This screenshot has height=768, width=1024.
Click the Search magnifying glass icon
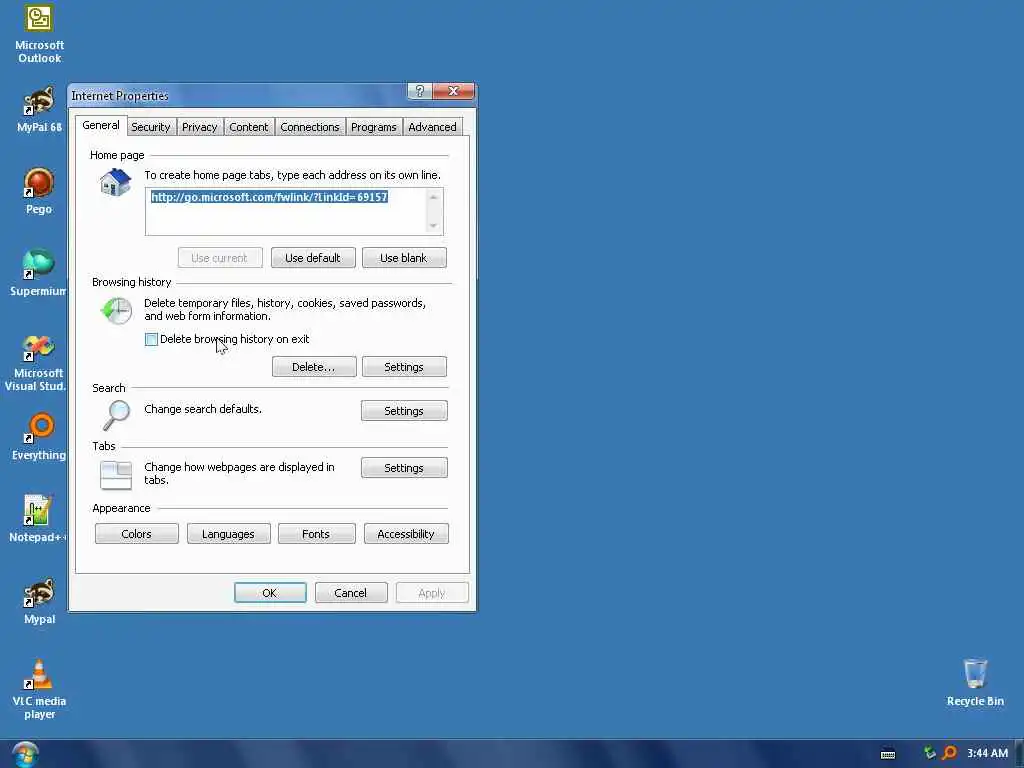(x=117, y=415)
